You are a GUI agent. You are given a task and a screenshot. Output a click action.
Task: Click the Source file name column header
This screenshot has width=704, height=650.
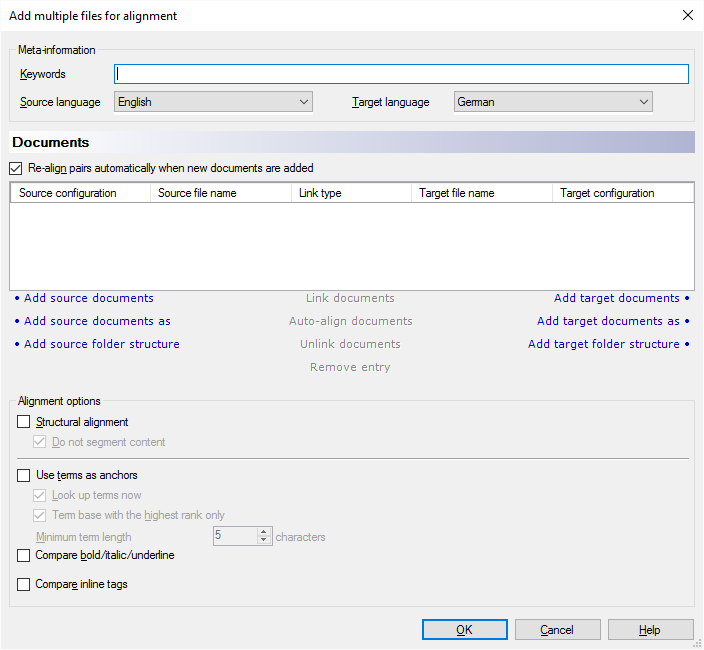[x=220, y=193]
